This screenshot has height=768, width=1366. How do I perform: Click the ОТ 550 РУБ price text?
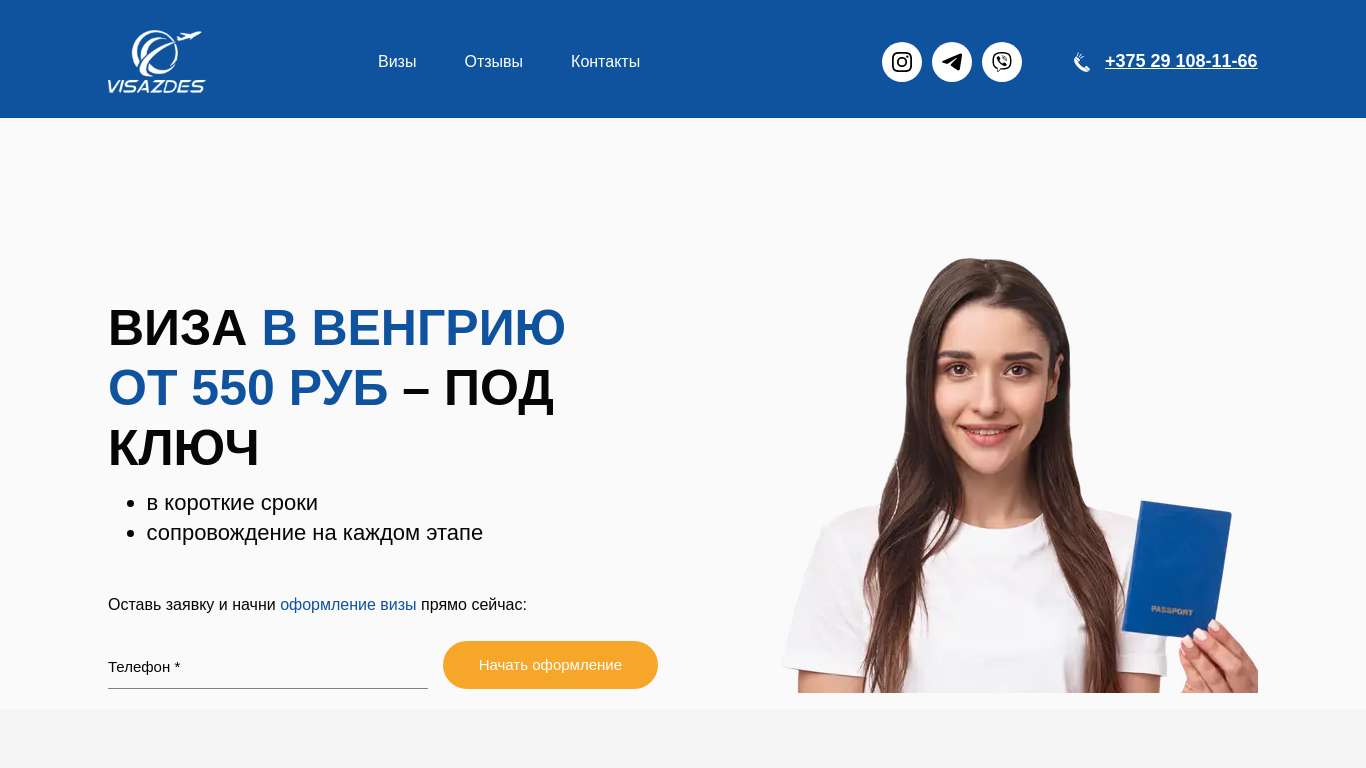[248, 388]
